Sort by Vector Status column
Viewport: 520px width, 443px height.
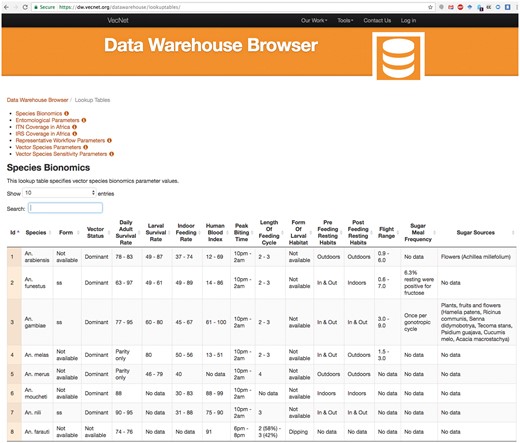coord(97,232)
